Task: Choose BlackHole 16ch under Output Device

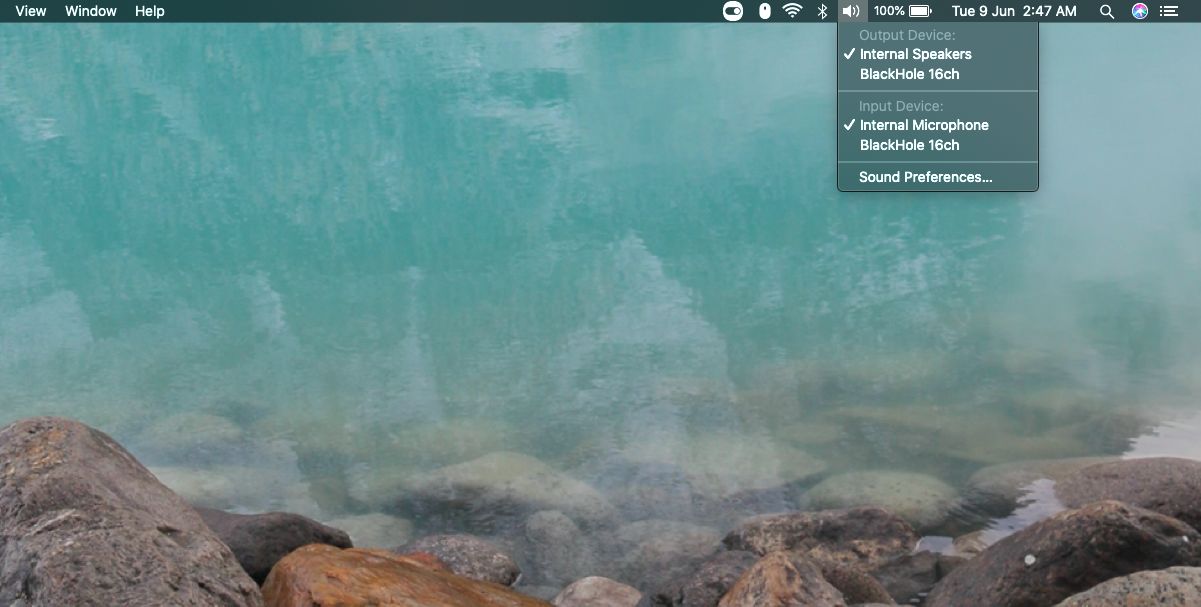Action: point(938,74)
